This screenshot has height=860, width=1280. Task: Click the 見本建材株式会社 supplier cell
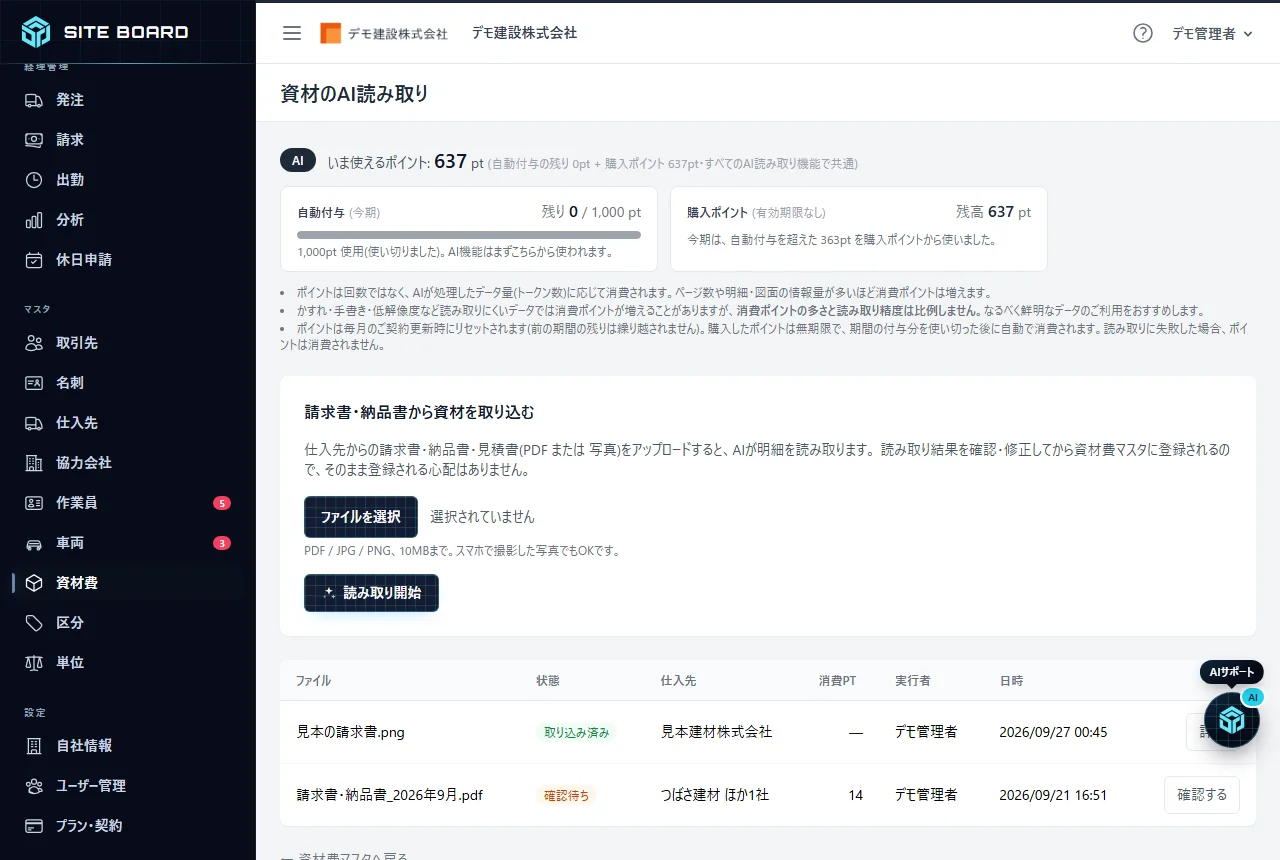tap(717, 732)
